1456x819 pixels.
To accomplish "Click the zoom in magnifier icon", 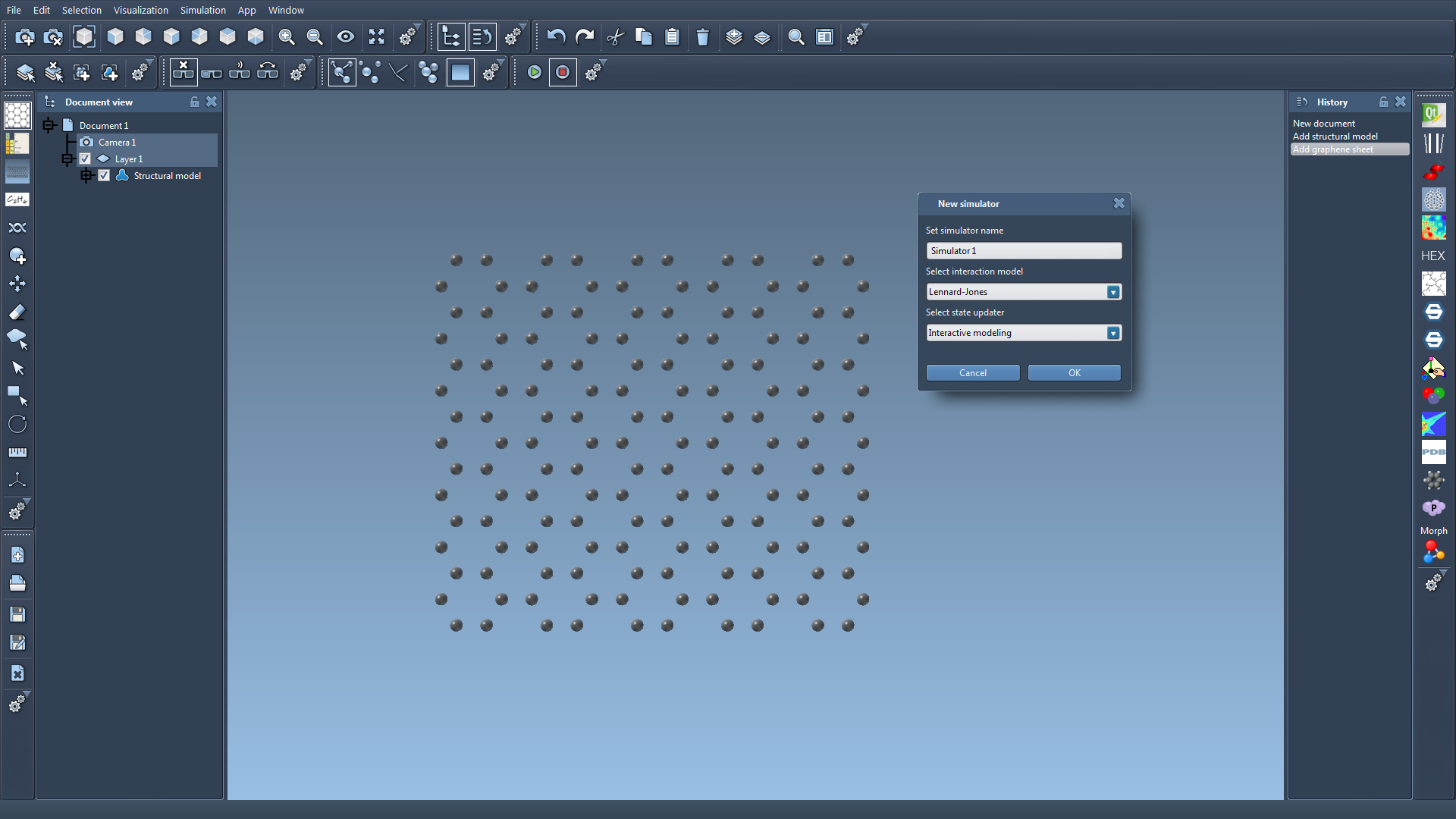I will tap(287, 36).
